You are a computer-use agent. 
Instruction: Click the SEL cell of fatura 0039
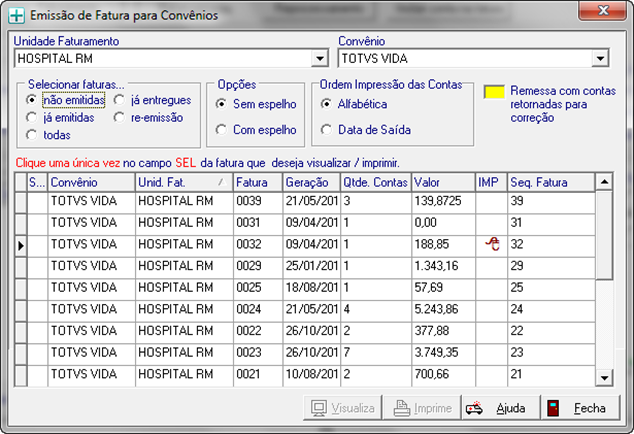(x=37, y=203)
